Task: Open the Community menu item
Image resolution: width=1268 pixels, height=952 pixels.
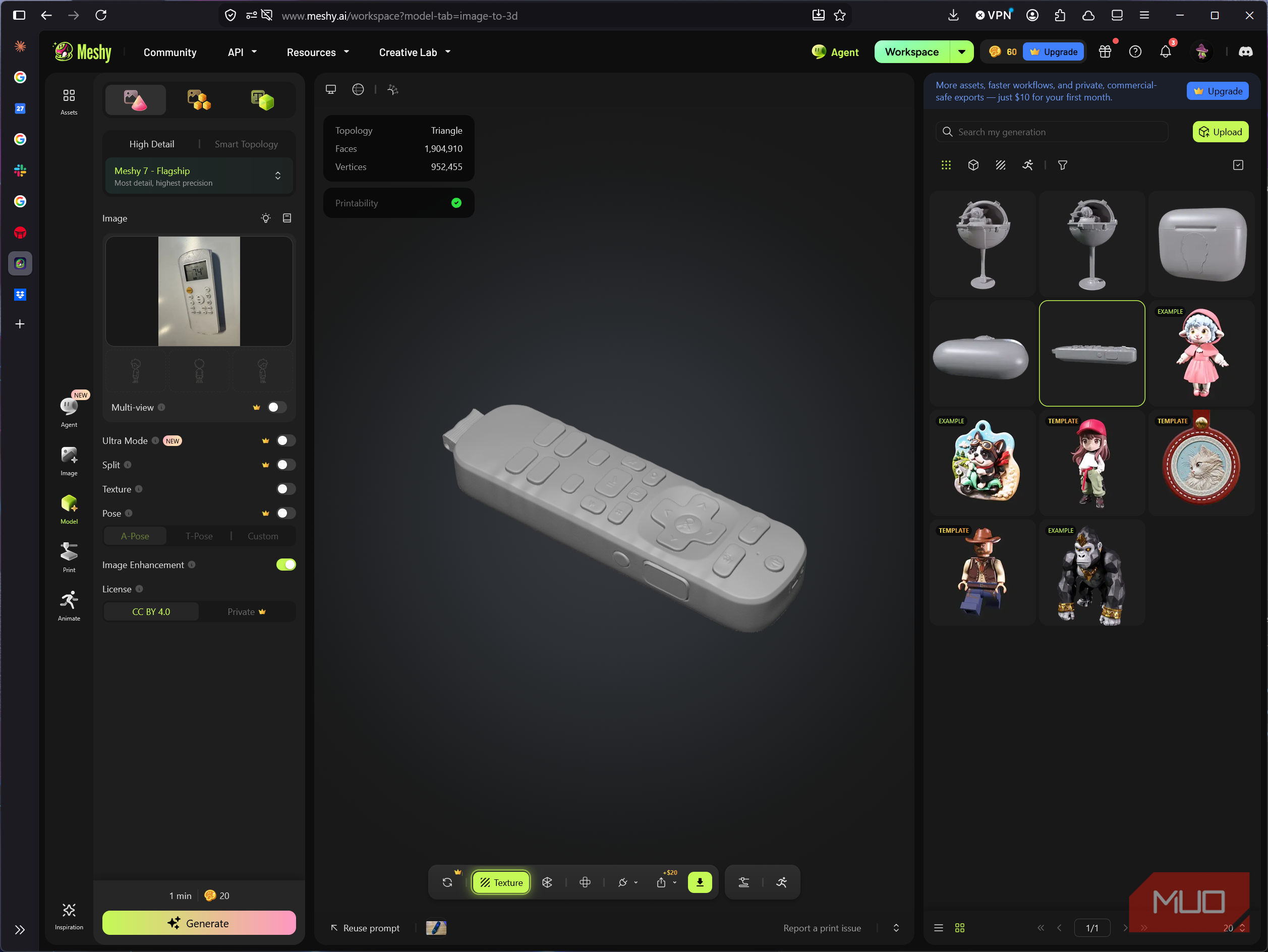Action: pyautogui.click(x=169, y=52)
